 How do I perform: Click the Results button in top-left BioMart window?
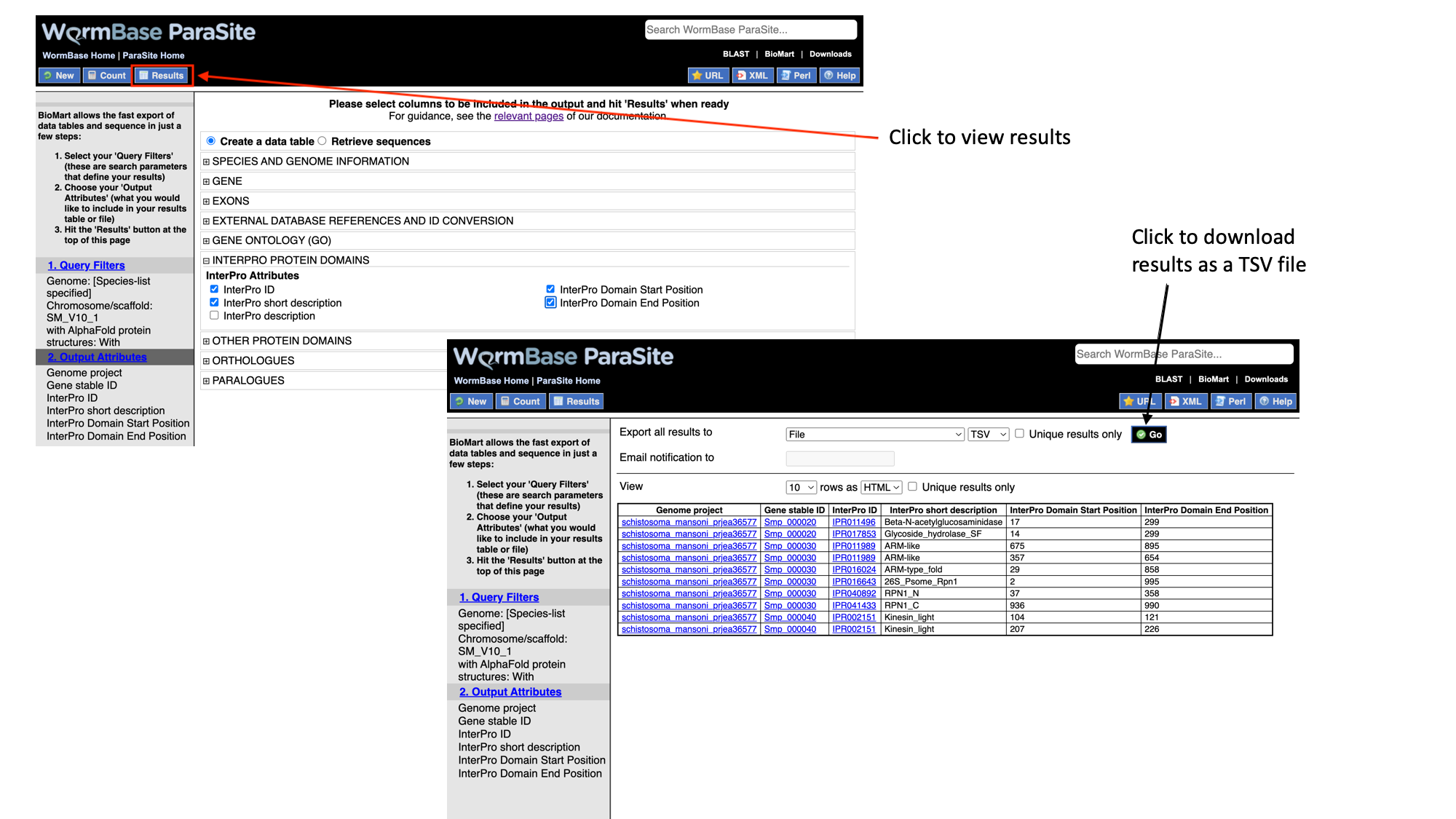[x=162, y=76]
